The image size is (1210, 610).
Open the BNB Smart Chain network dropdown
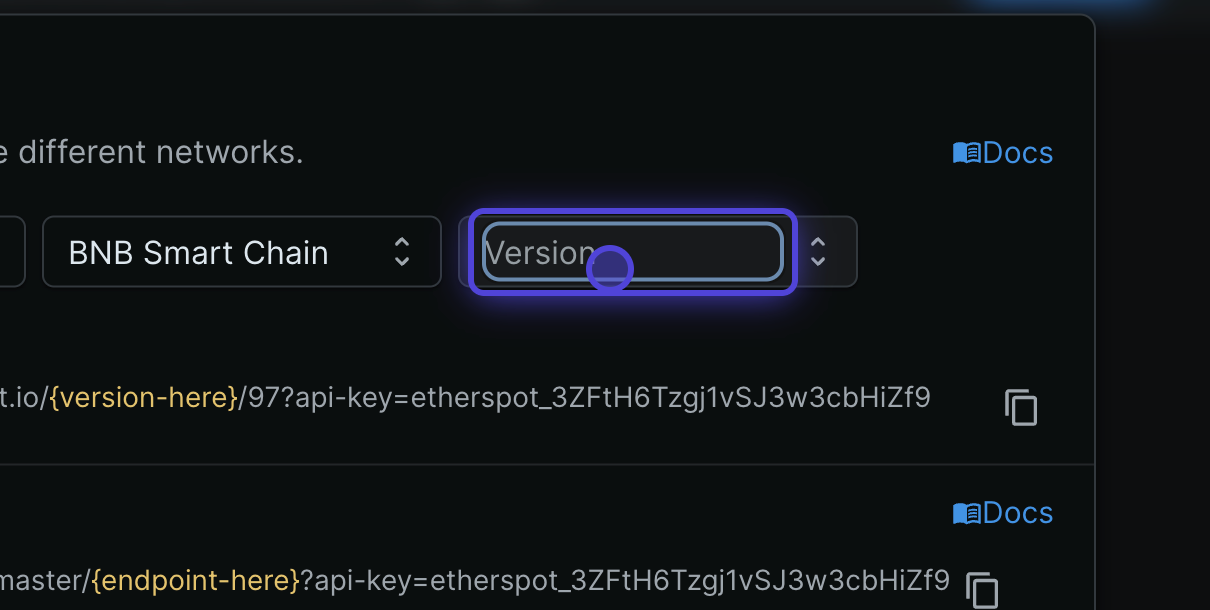pyautogui.click(x=240, y=252)
